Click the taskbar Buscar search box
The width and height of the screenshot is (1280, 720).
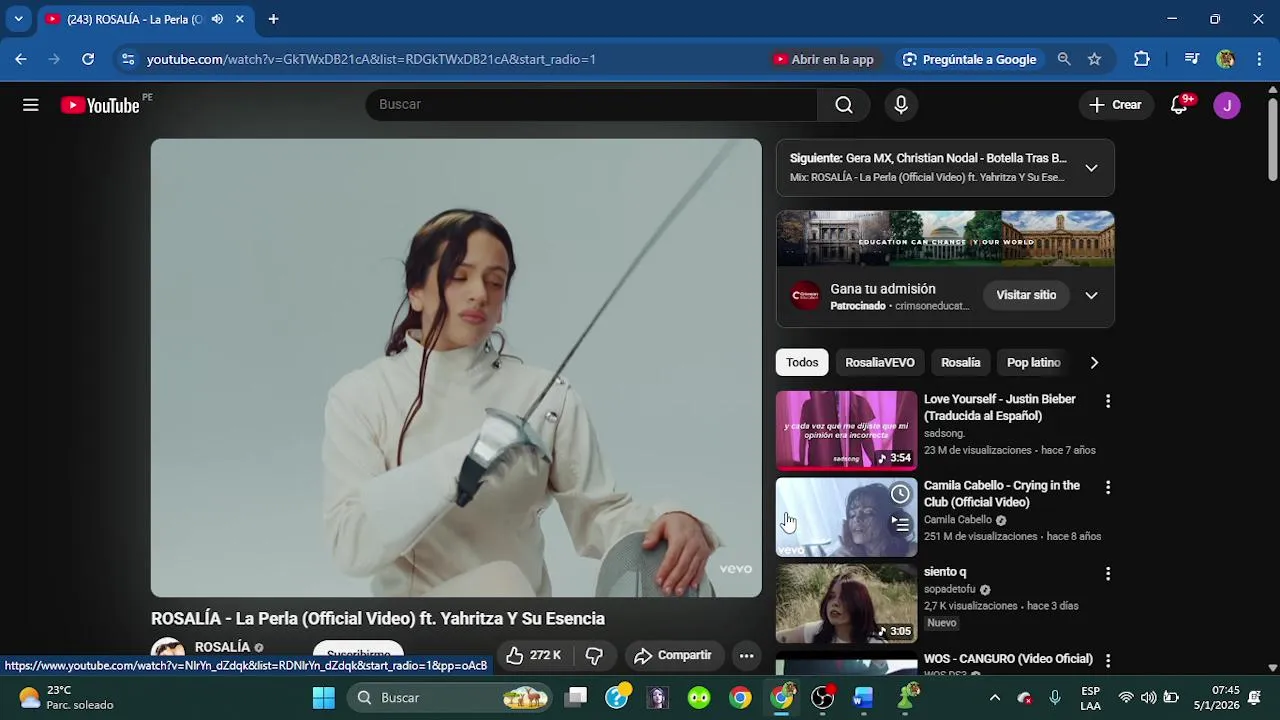click(x=451, y=698)
